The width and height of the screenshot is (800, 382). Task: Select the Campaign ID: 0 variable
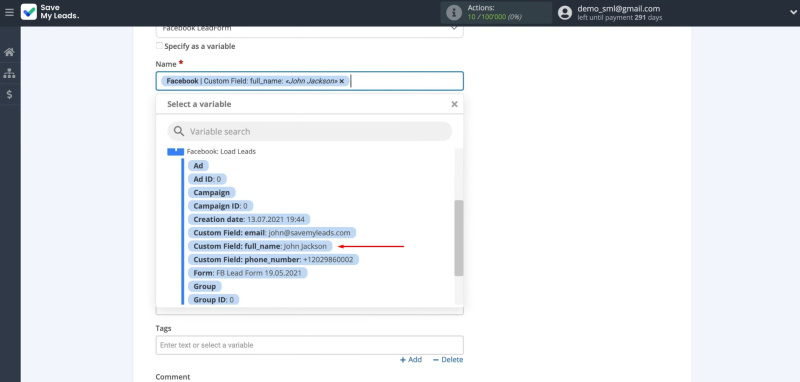220,206
